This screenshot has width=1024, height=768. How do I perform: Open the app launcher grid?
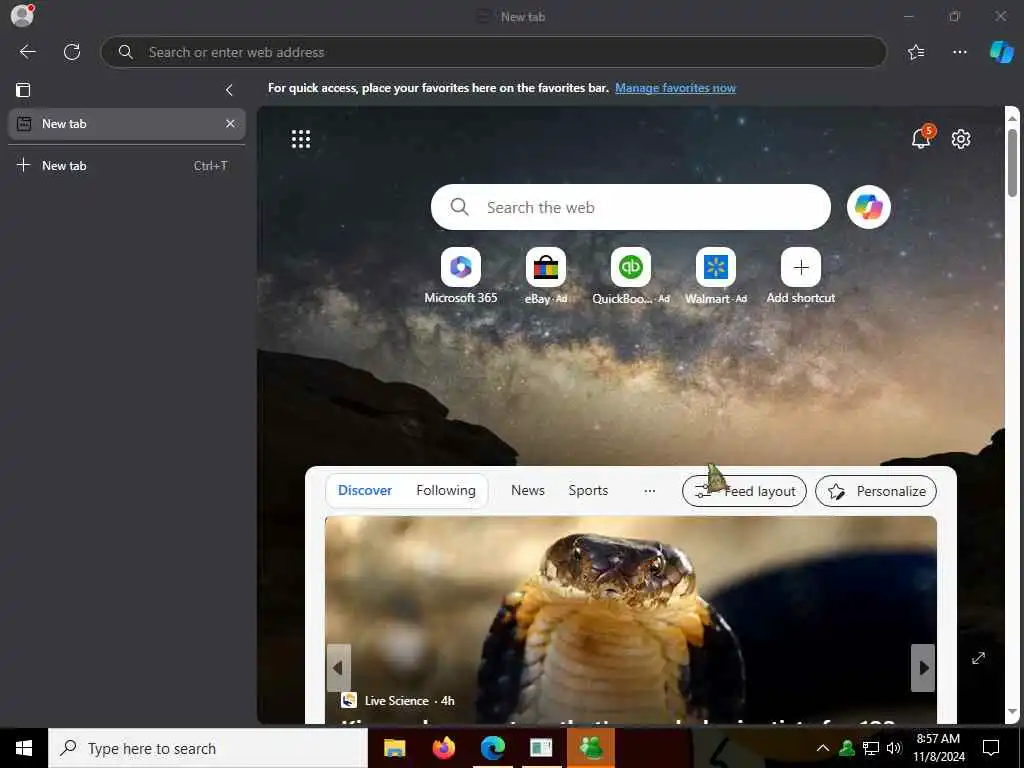point(300,138)
